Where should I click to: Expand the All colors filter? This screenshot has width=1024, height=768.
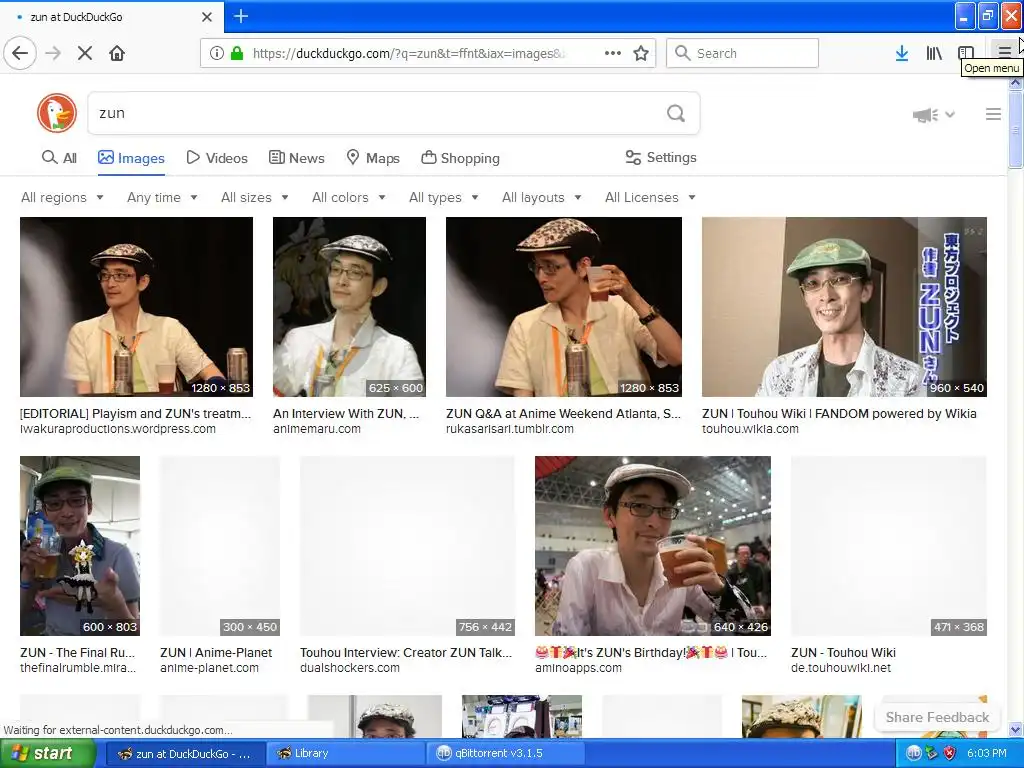point(349,197)
